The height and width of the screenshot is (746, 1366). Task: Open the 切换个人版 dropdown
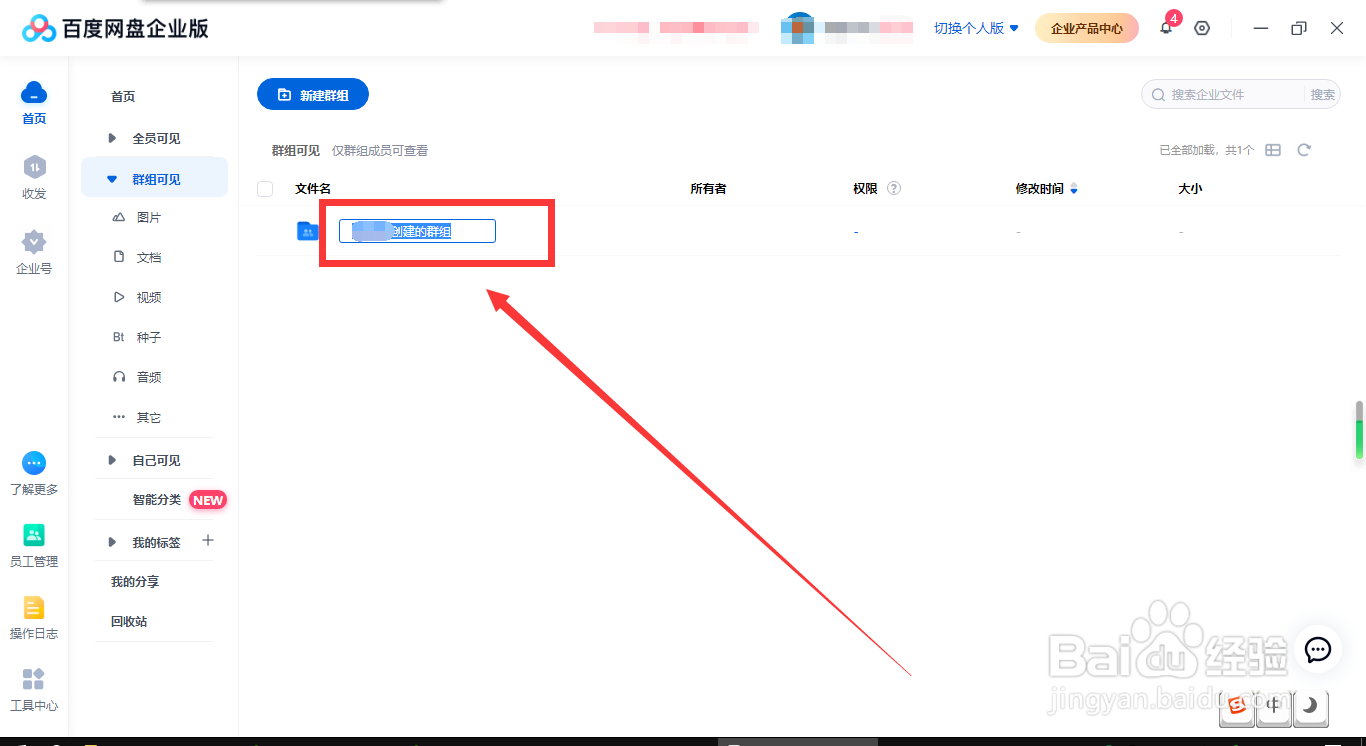pos(975,28)
